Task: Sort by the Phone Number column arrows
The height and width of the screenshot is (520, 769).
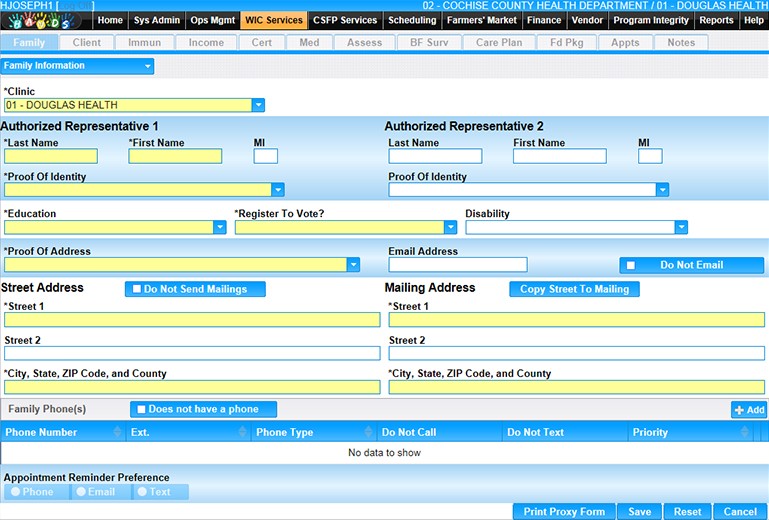Action: pyautogui.click(x=116, y=433)
